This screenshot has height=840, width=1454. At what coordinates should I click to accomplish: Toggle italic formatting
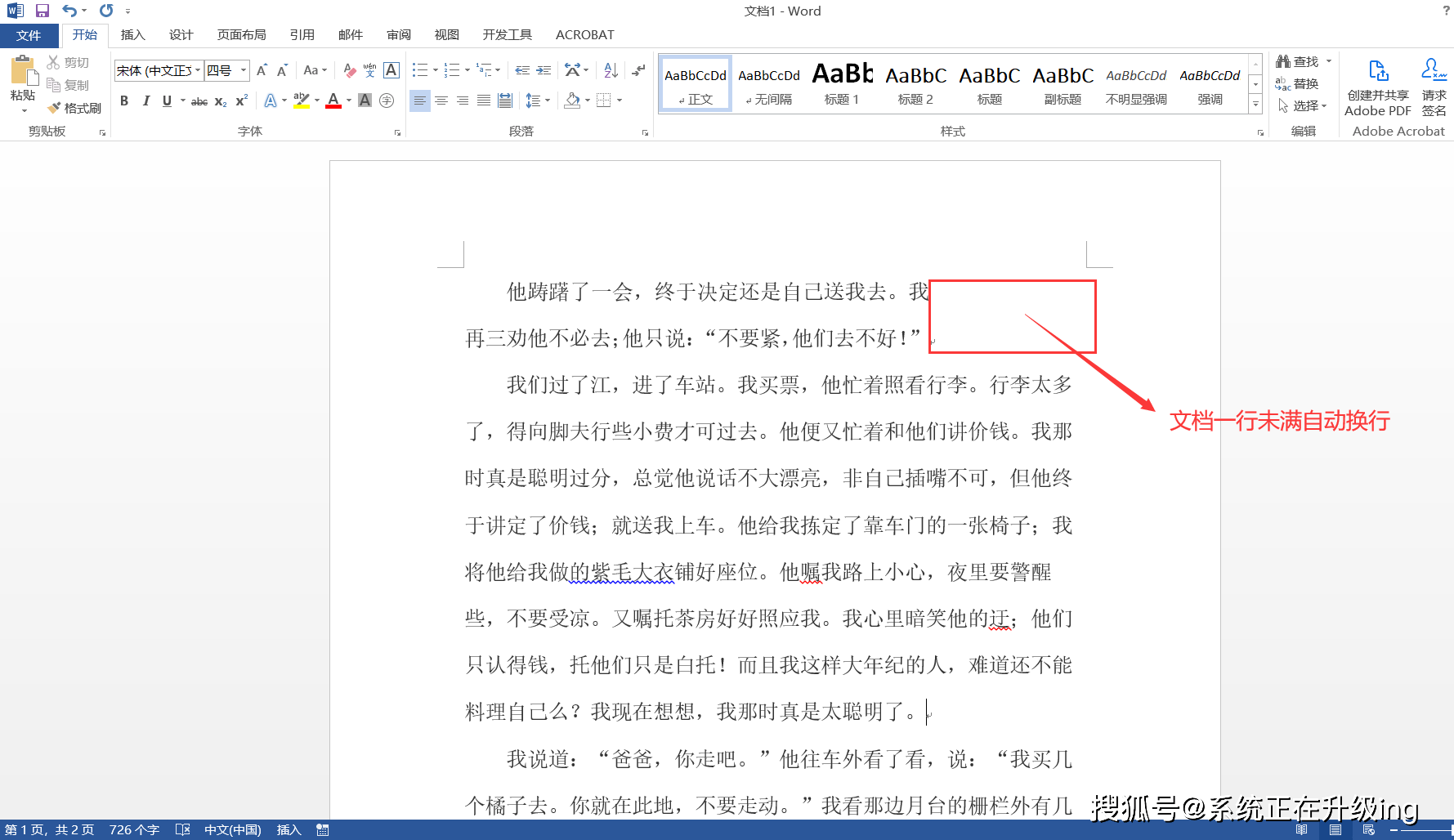click(x=145, y=101)
